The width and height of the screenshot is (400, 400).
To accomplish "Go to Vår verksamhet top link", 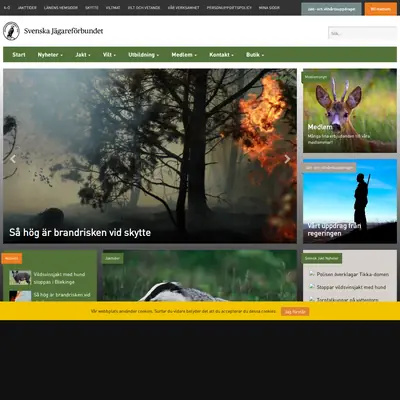I will 183,8.
